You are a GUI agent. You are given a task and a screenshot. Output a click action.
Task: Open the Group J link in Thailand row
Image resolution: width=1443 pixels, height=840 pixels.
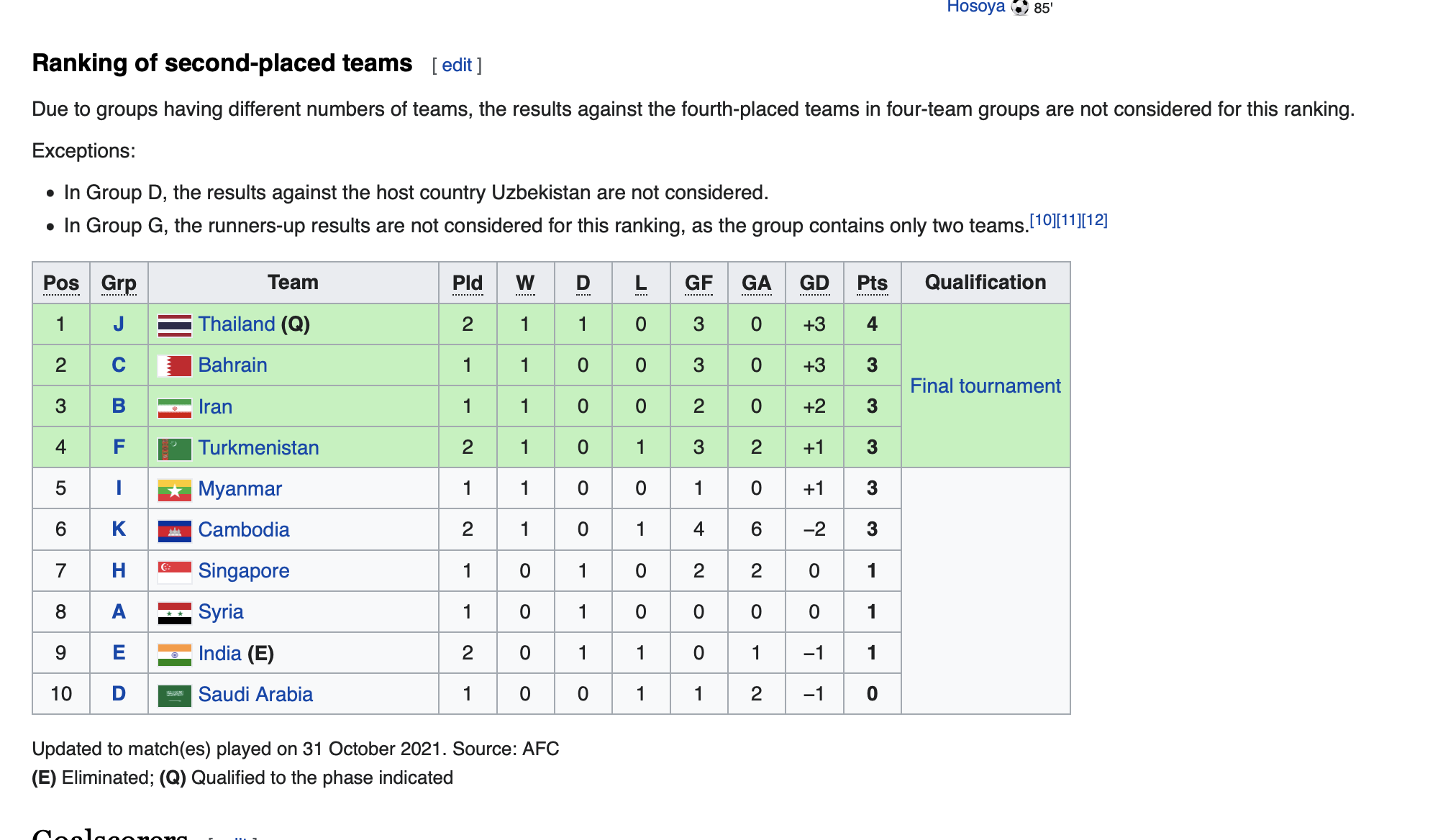[x=119, y=324]
